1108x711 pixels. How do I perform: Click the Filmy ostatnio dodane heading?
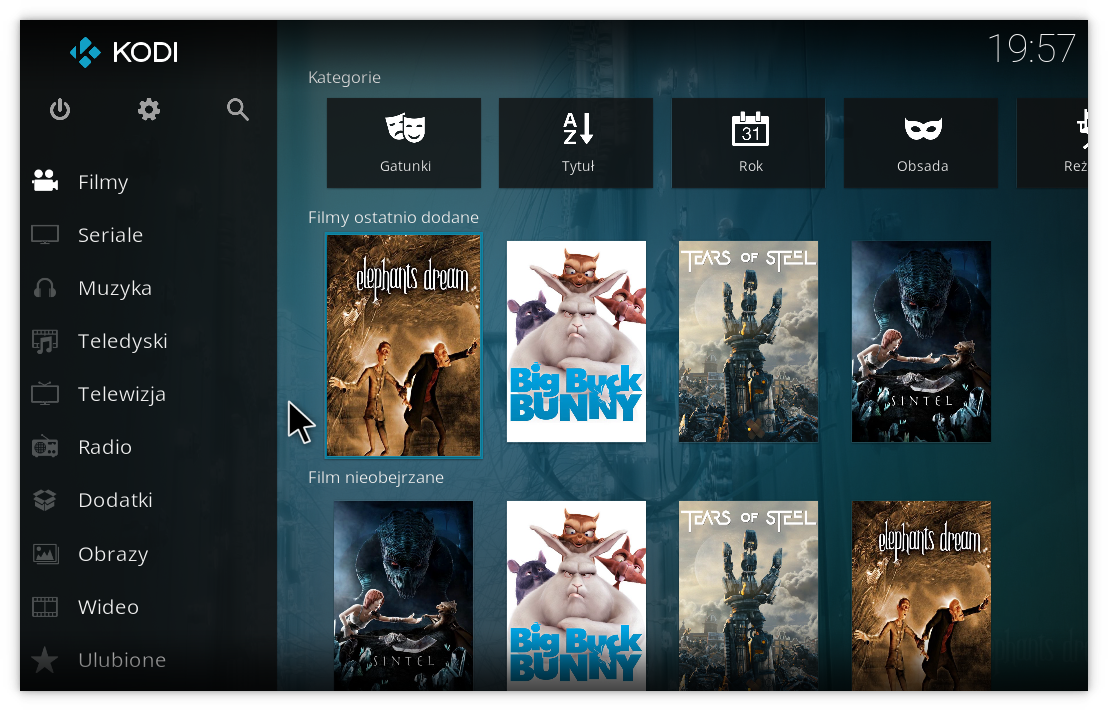click(393, 217)
